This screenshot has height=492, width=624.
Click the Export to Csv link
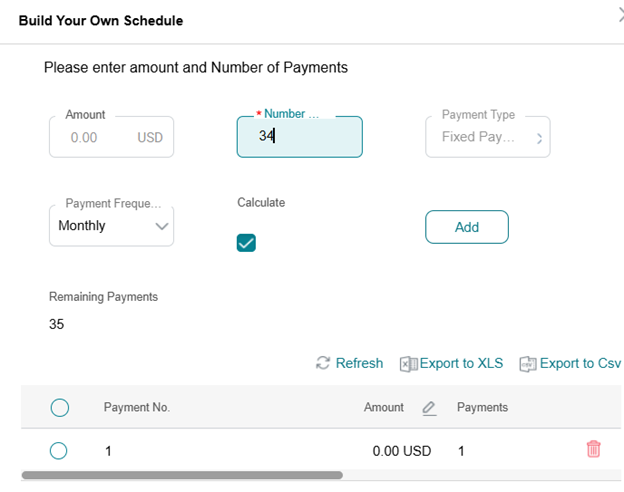coord(580,364)
